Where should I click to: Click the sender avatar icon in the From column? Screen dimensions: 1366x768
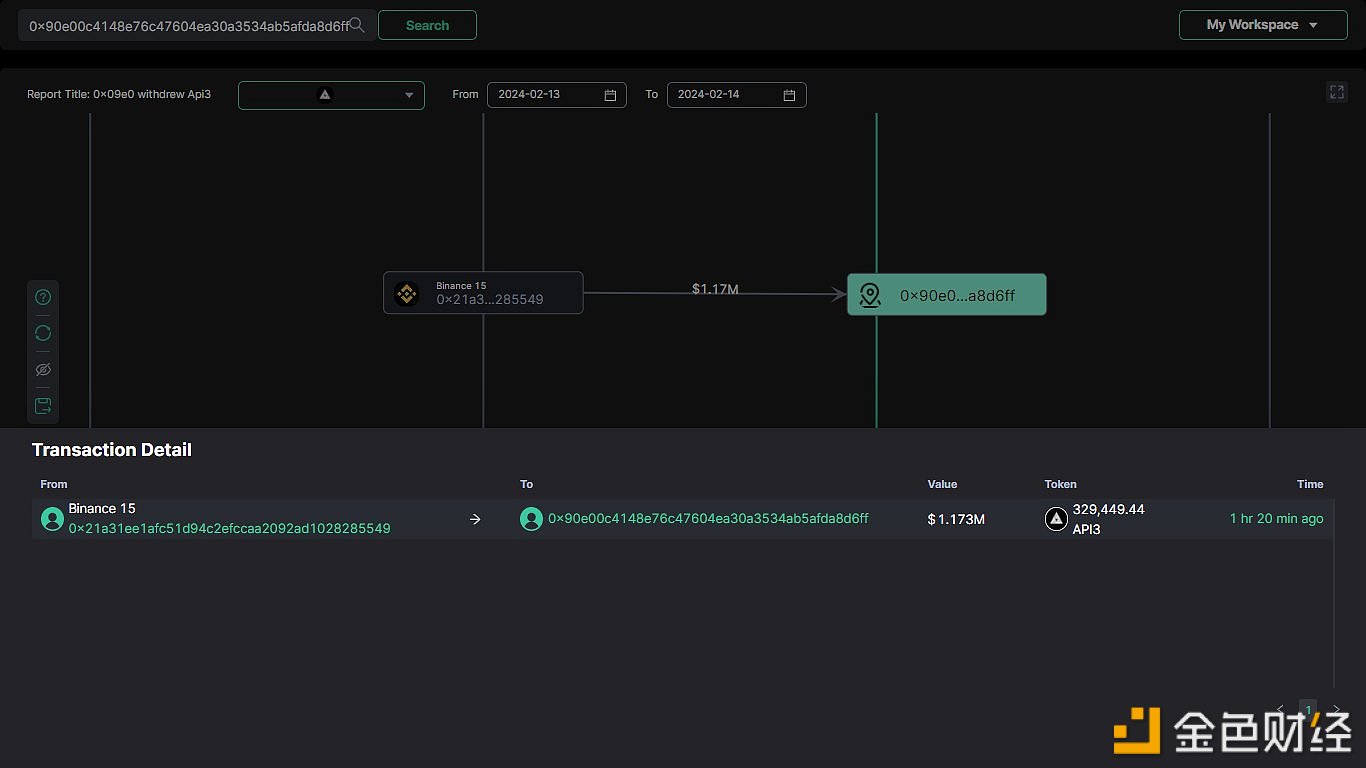(x=52, y=519)
